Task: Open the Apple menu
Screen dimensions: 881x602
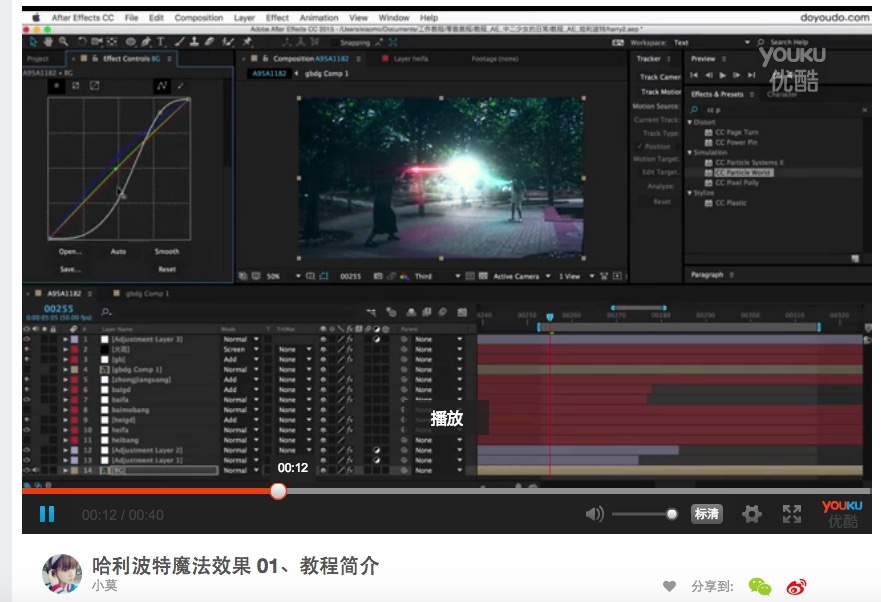Action: coord(35,17)
